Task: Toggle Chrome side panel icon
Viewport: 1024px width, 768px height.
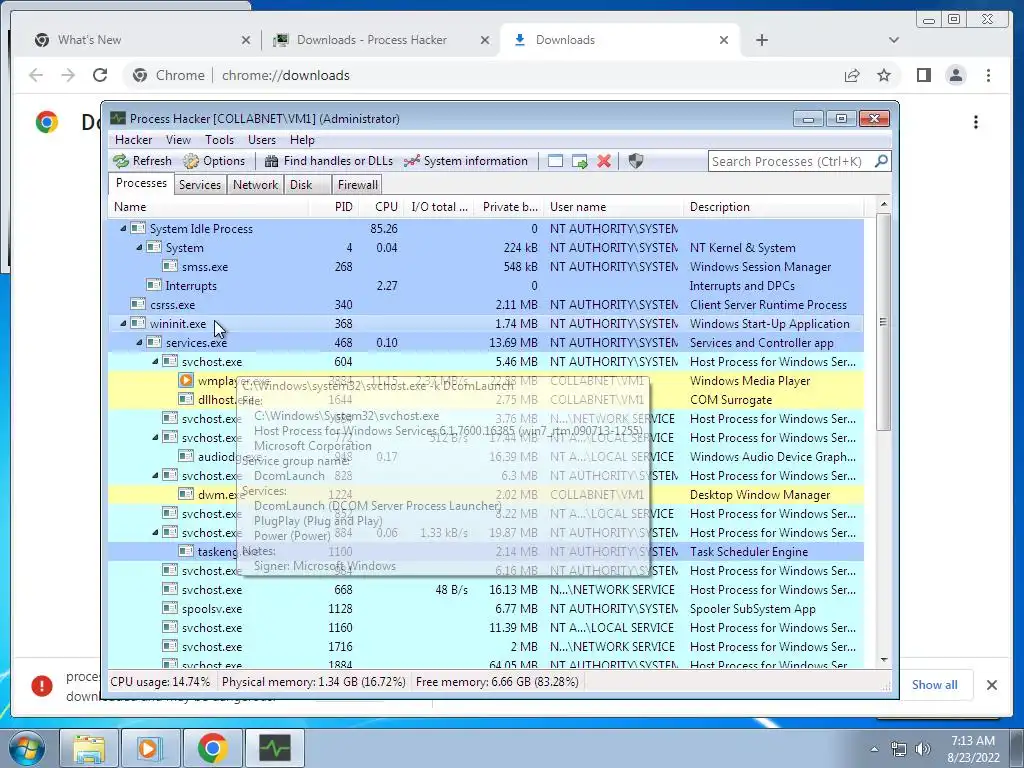Action: 923,75
